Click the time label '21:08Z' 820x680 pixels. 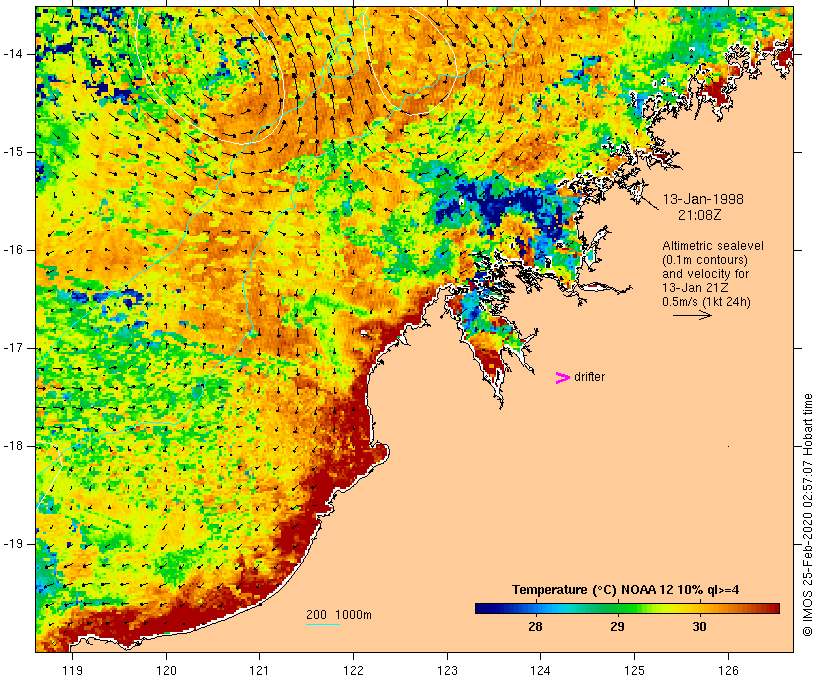[x=700, y=215]
